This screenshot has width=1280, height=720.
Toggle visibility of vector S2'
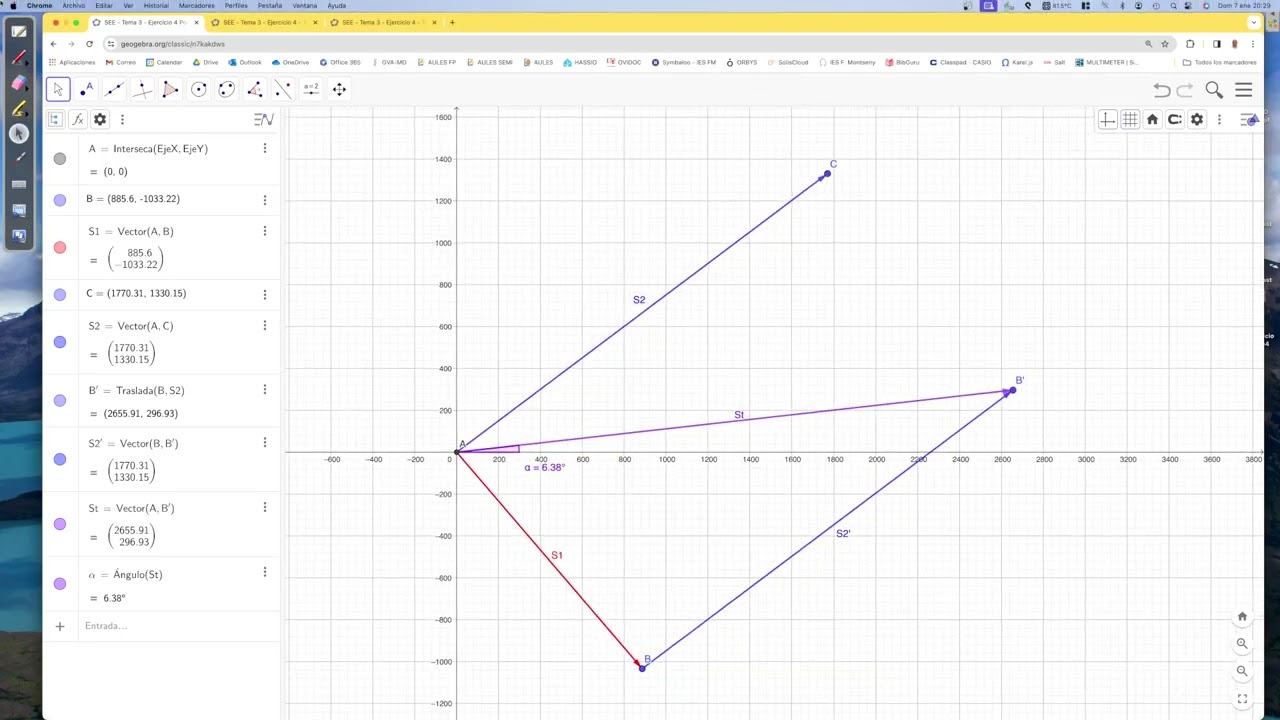(x=60, y=459)
